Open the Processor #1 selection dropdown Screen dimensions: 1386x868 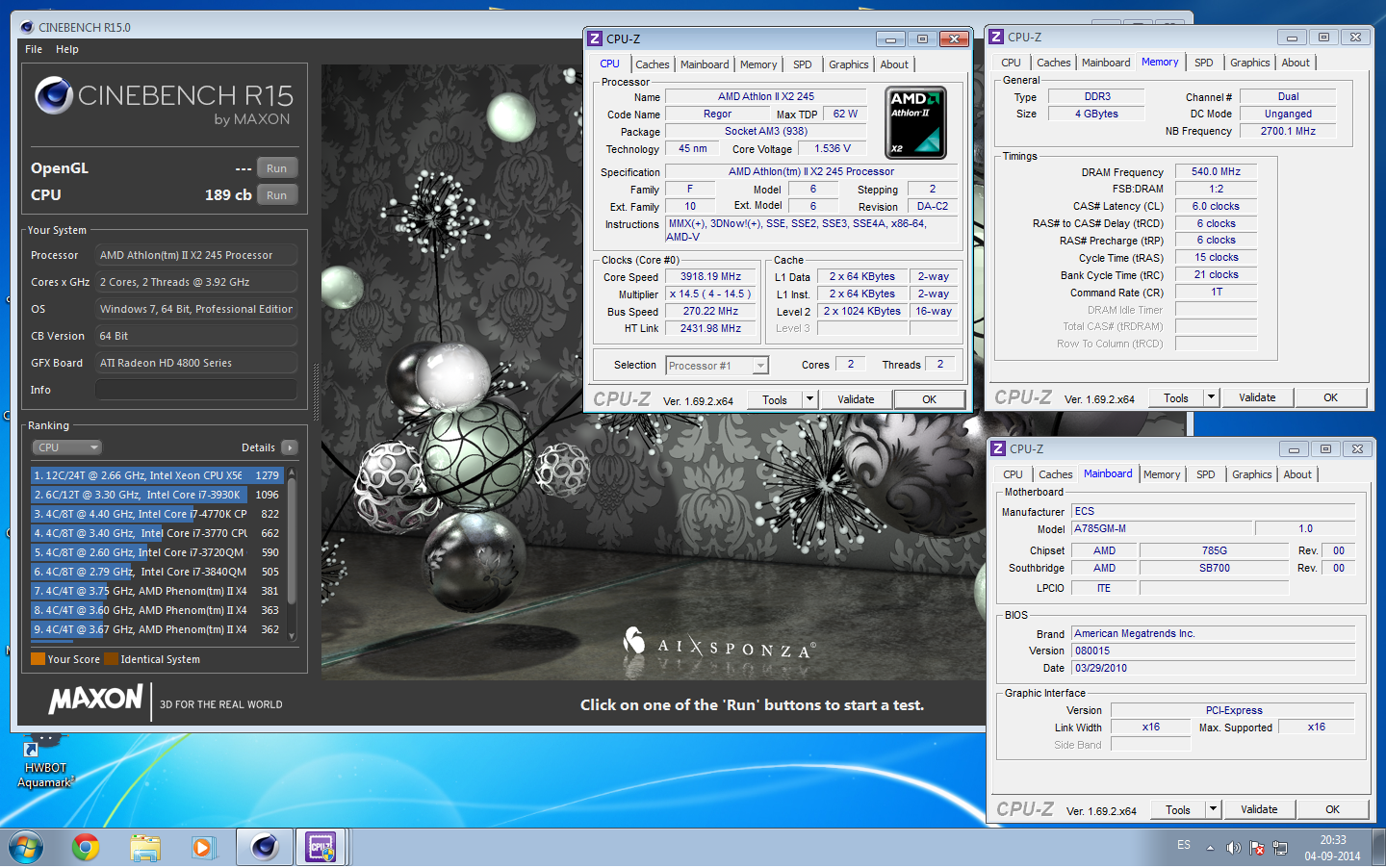(717, 366)
